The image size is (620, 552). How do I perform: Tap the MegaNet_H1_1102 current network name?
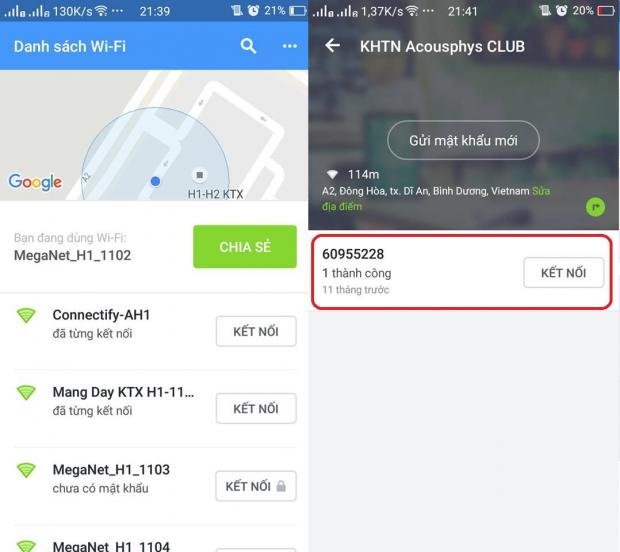pos(72,255)
